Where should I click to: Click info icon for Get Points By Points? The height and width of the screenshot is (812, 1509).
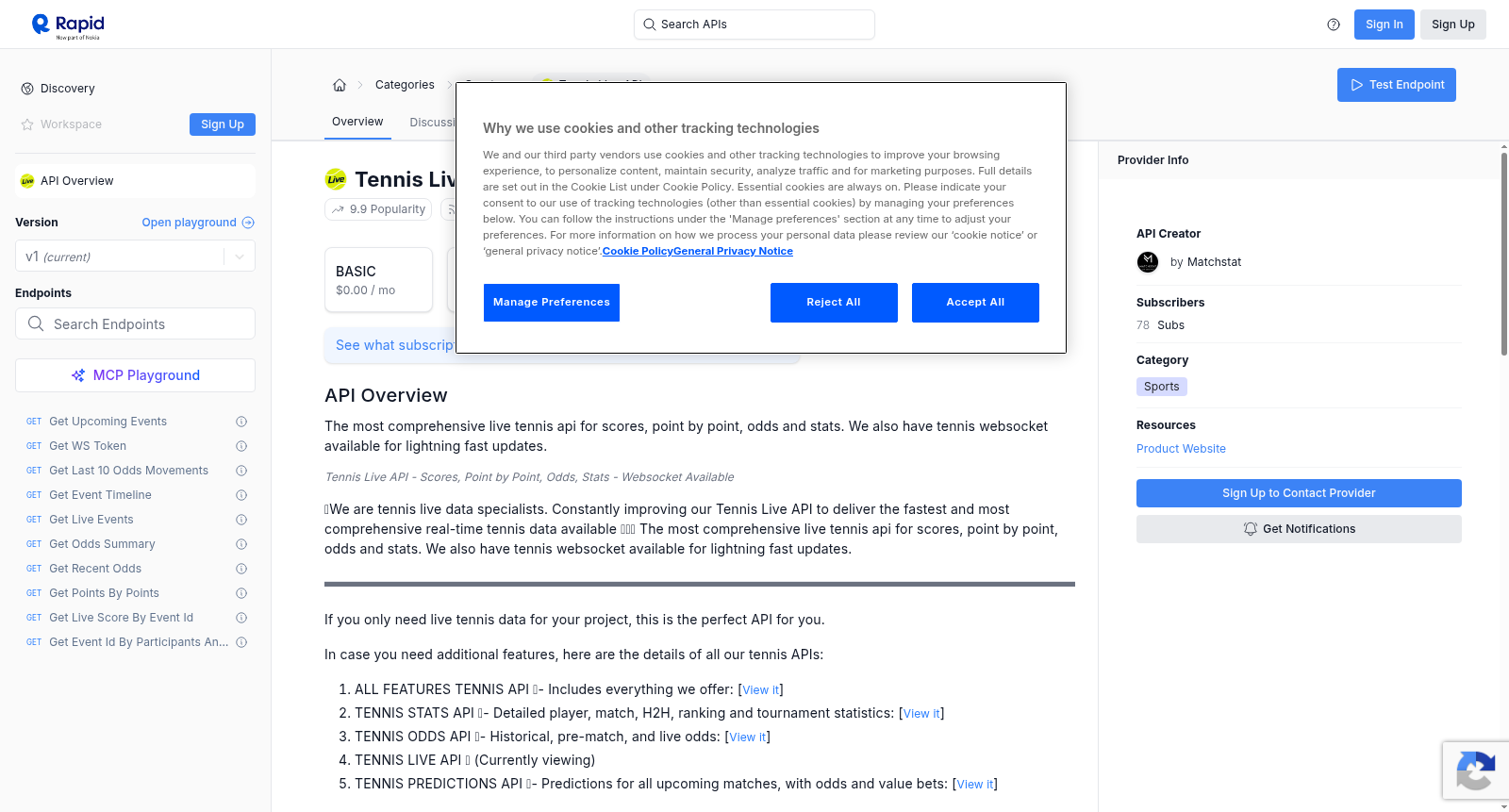tap(241, 593)
